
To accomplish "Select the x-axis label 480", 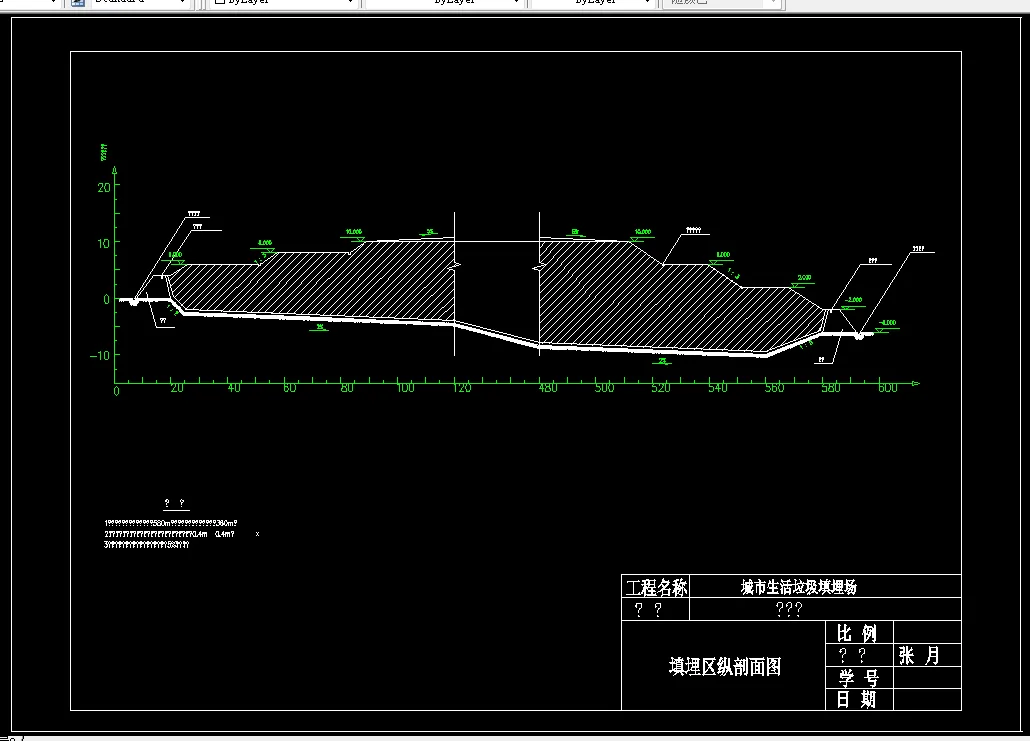I will [548, 388].
